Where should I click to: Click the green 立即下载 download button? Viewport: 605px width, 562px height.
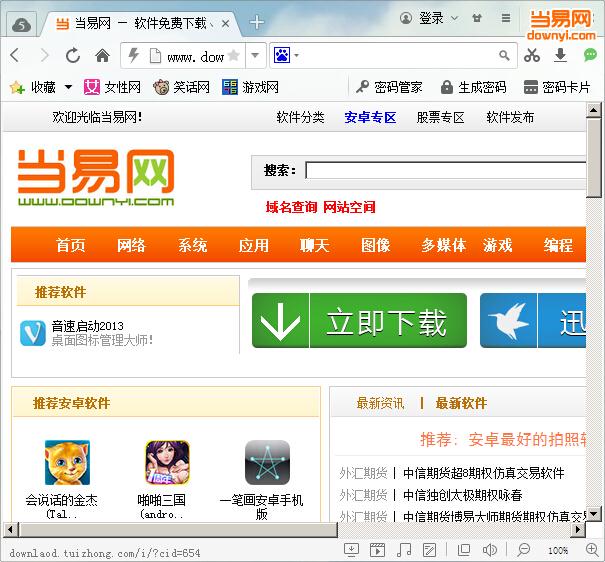click(359, 321)
